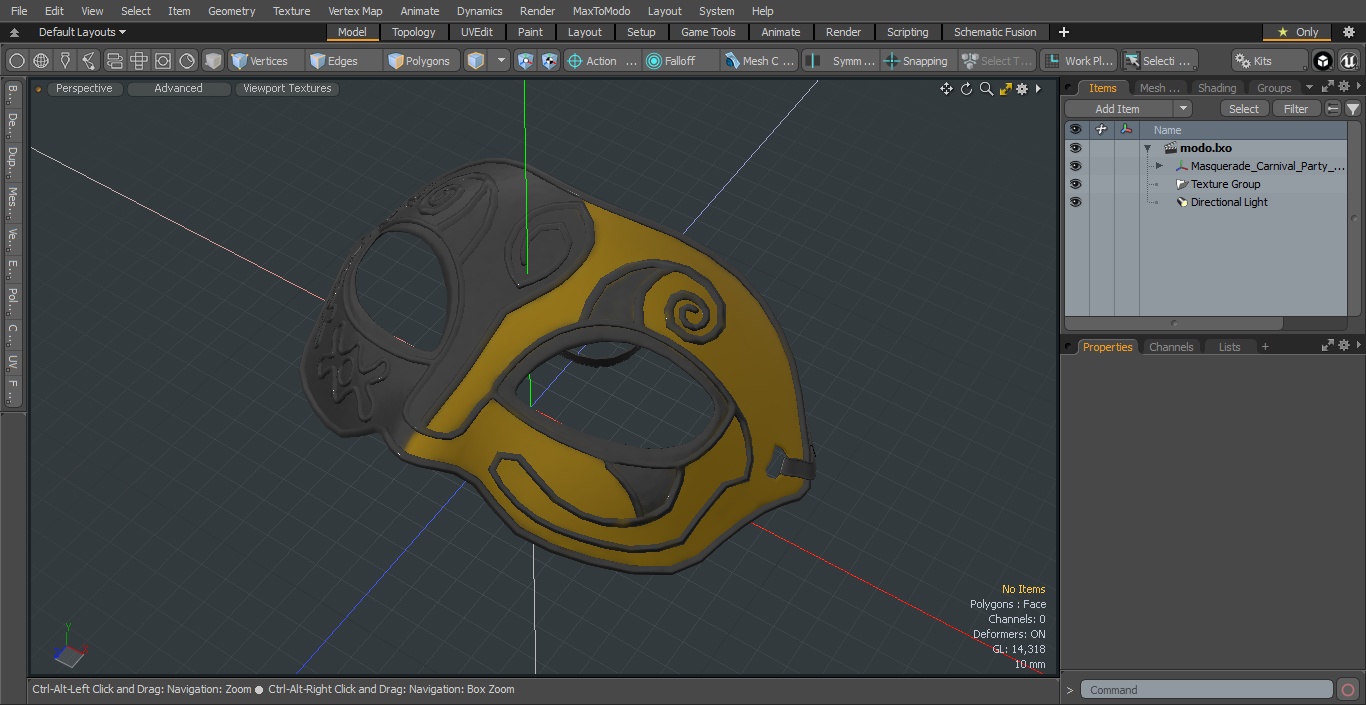Select the pen tool icon

pyautogui.click(x=65, y=61)
